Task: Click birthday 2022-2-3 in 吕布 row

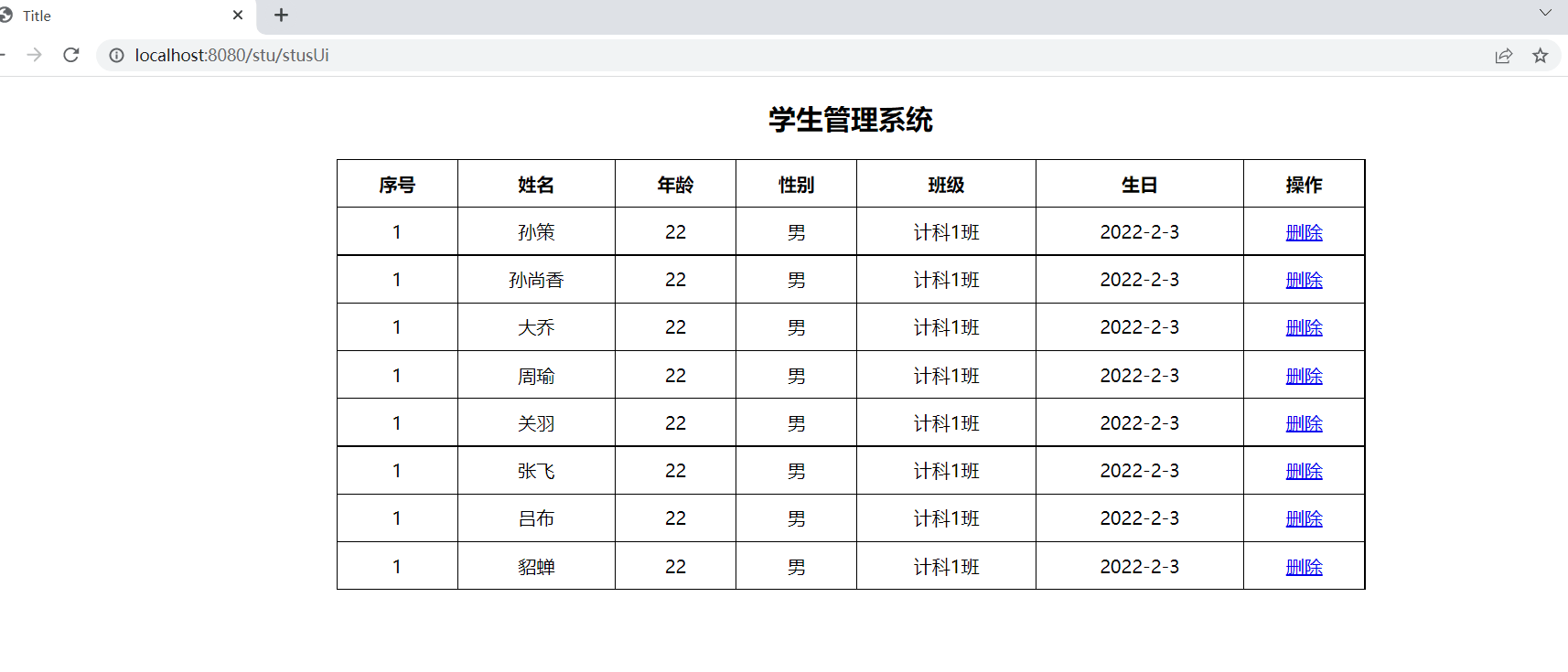Action: coord(1140,518)
